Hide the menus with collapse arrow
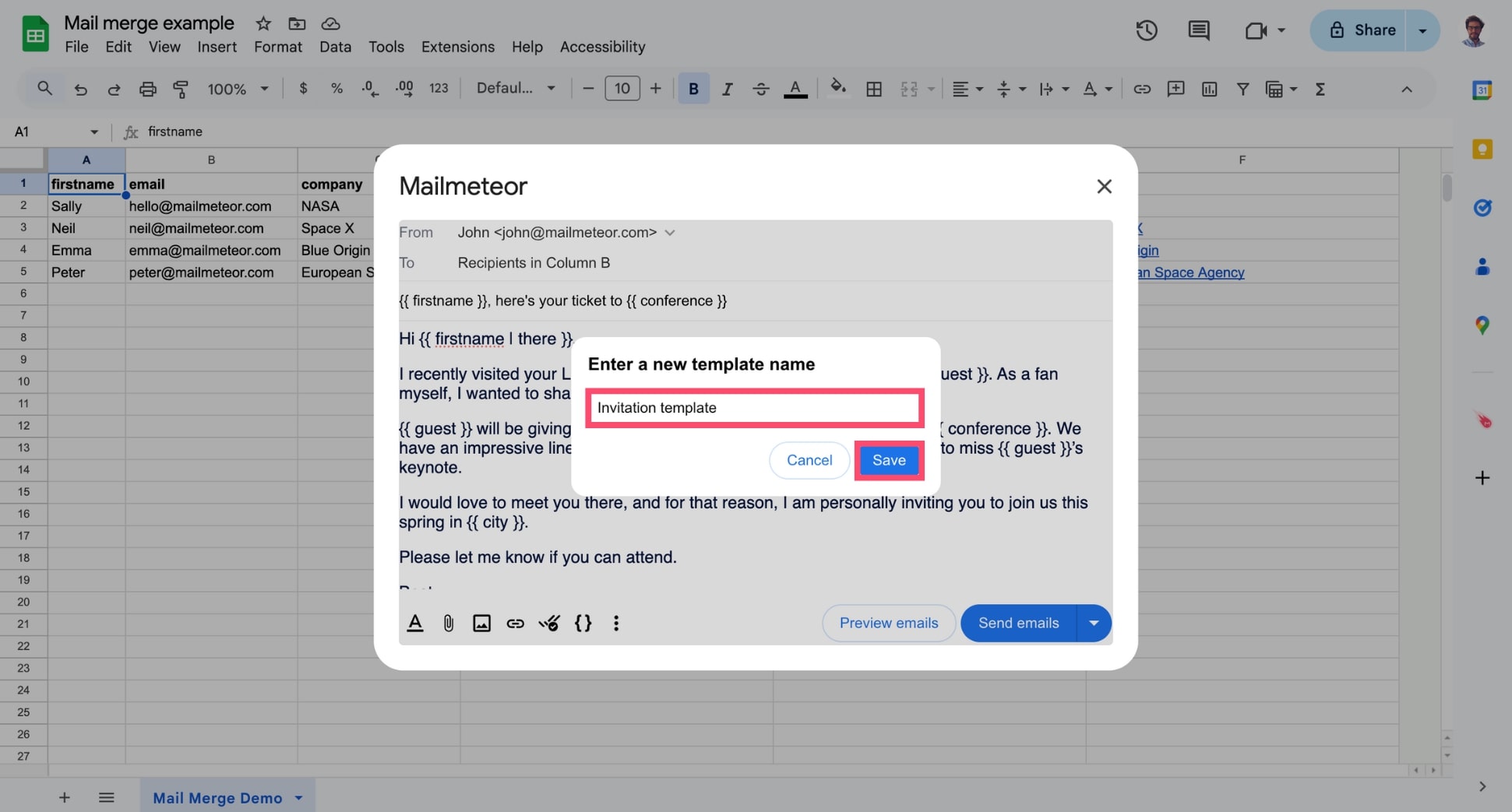The image size is (1512, 812). pyautogui.click(x=1407, y=89)
